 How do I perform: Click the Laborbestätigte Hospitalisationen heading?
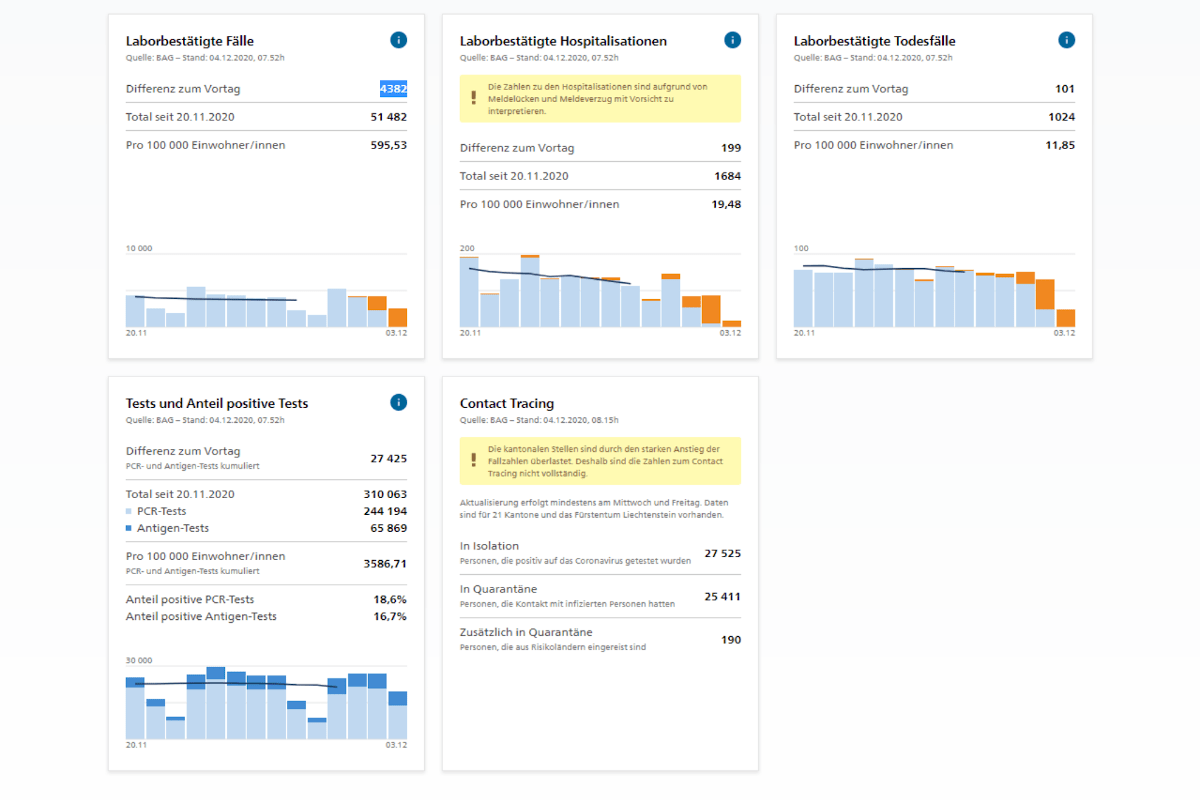point(563,41)
